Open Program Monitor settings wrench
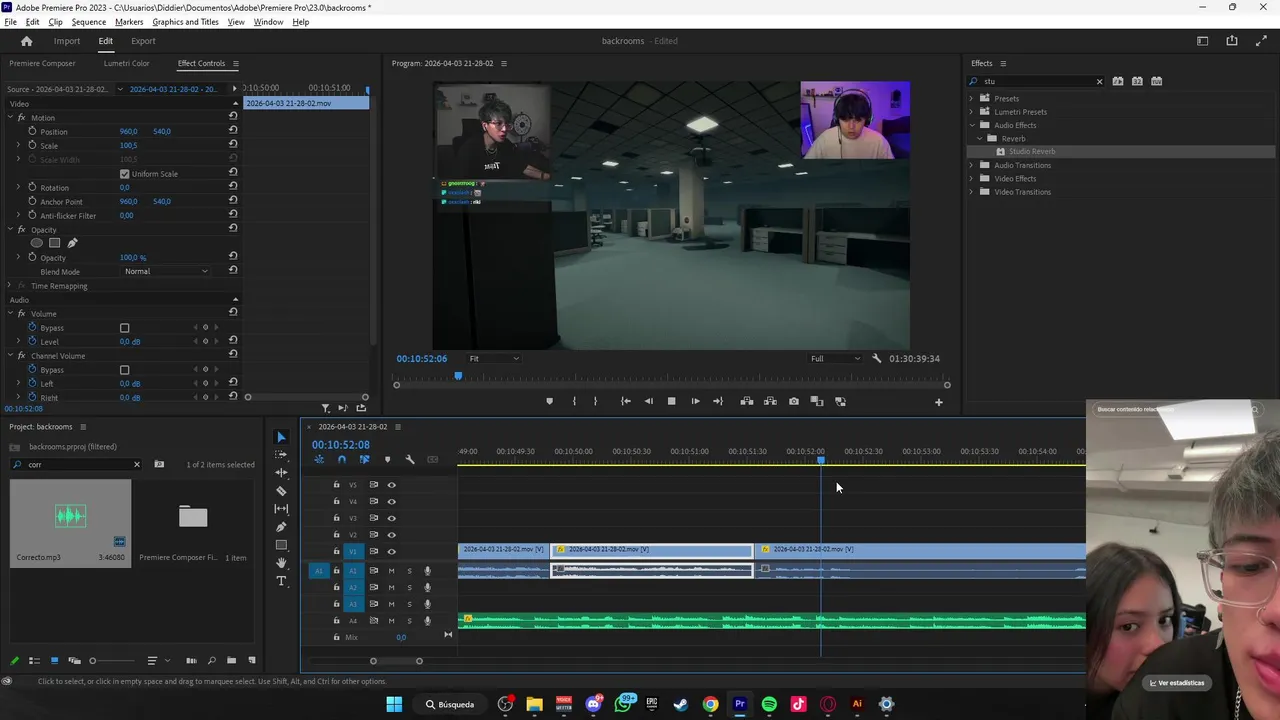This screenshot has height=720, width=1280. (x=877, y=358)
